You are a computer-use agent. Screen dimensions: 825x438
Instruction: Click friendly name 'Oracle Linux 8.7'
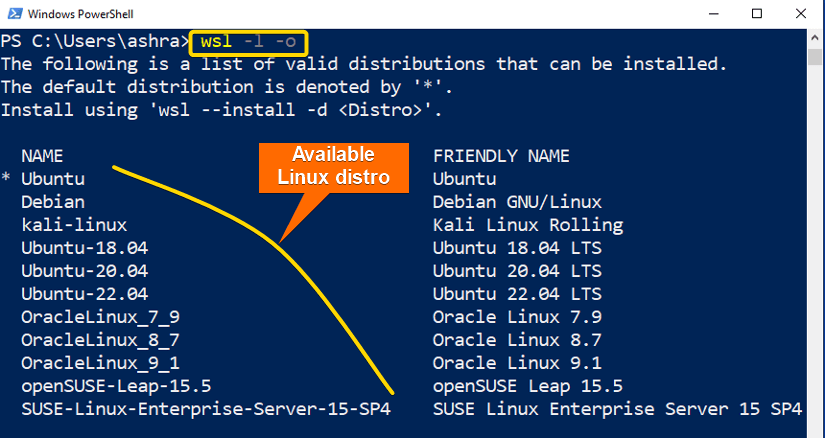coord(517,340)
